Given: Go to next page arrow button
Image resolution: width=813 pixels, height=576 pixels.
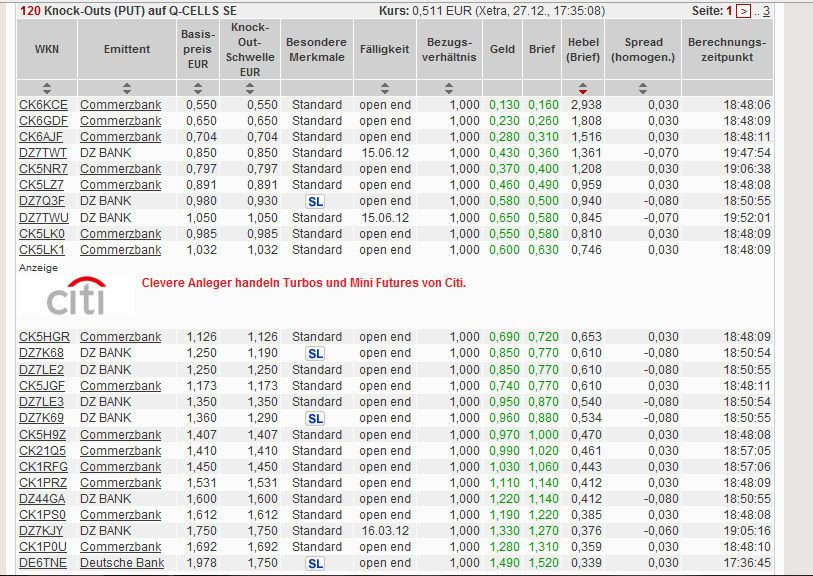Looking at the screenshot, I should coord(744,11).
